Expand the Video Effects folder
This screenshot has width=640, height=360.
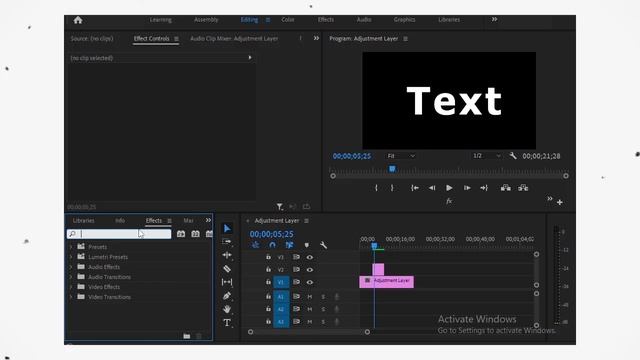pyautogui.click(x=71, y=287)
